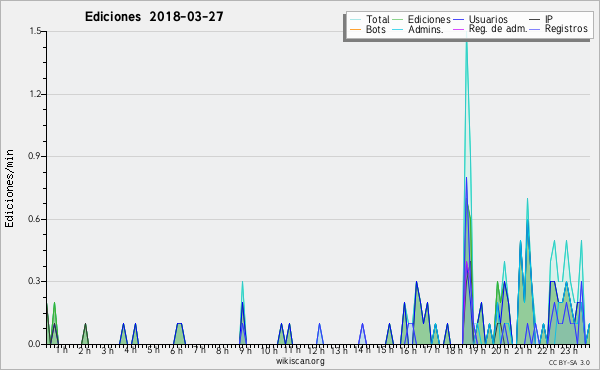Click the '3 h' x-axis label
The image size is (600, 370).
pyautogui.click(x=108, y=350)
